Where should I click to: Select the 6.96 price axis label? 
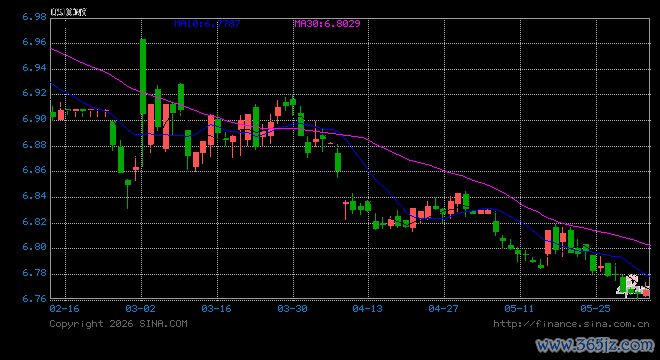35,42
